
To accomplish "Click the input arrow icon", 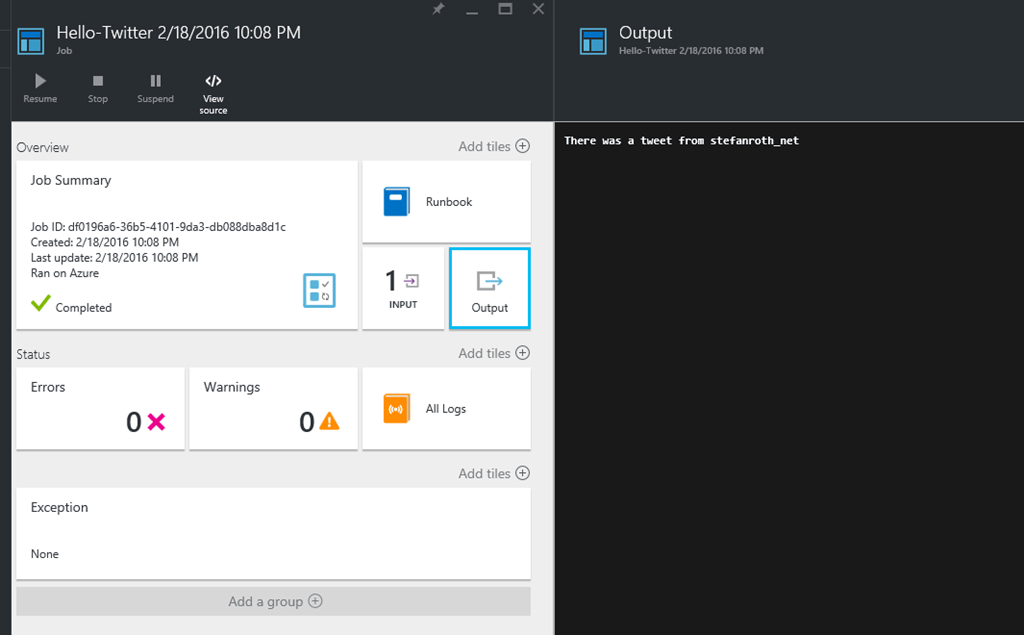I will [x=411, y=281].
